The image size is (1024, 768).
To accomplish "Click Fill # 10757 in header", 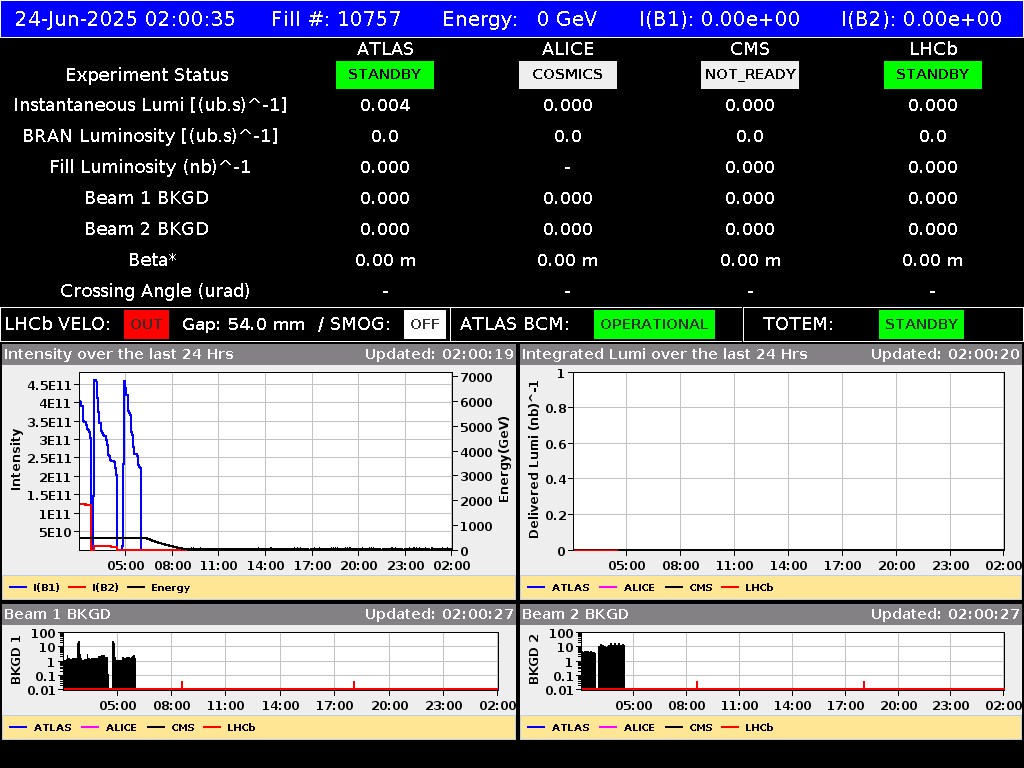I will 336,19.
